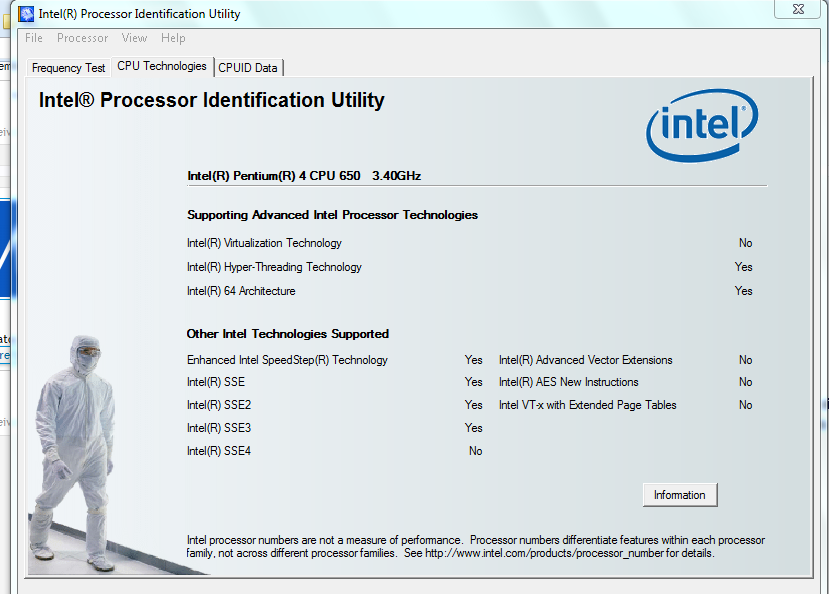Close the Processor Identification Utility window

[x=797, y=9]
